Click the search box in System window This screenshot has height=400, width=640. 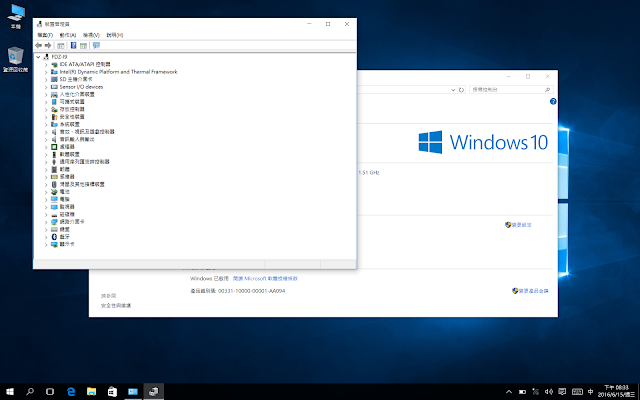pos(511,89)
